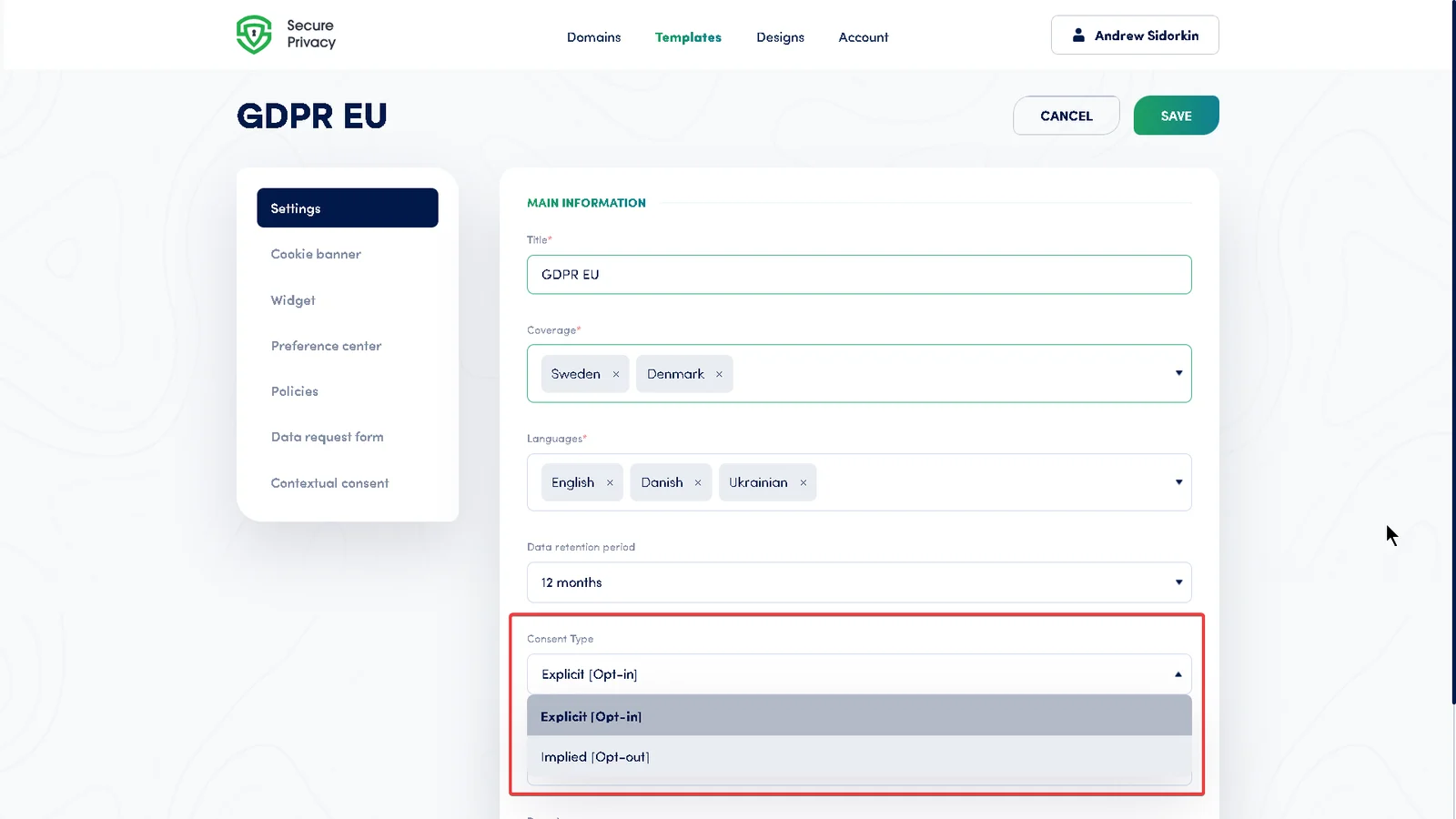1456x819 pixels.
Task: Click the GDPR EU title input field
Action: tap(858, 274)
